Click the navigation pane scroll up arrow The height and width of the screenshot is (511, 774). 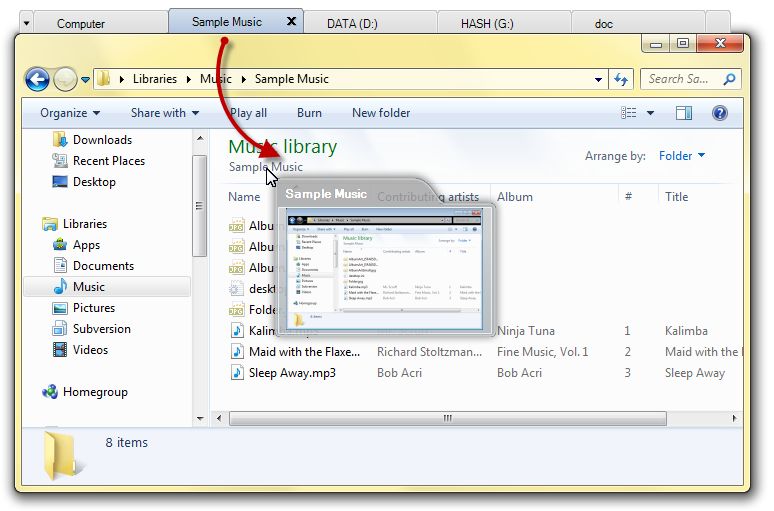[200, 138]
